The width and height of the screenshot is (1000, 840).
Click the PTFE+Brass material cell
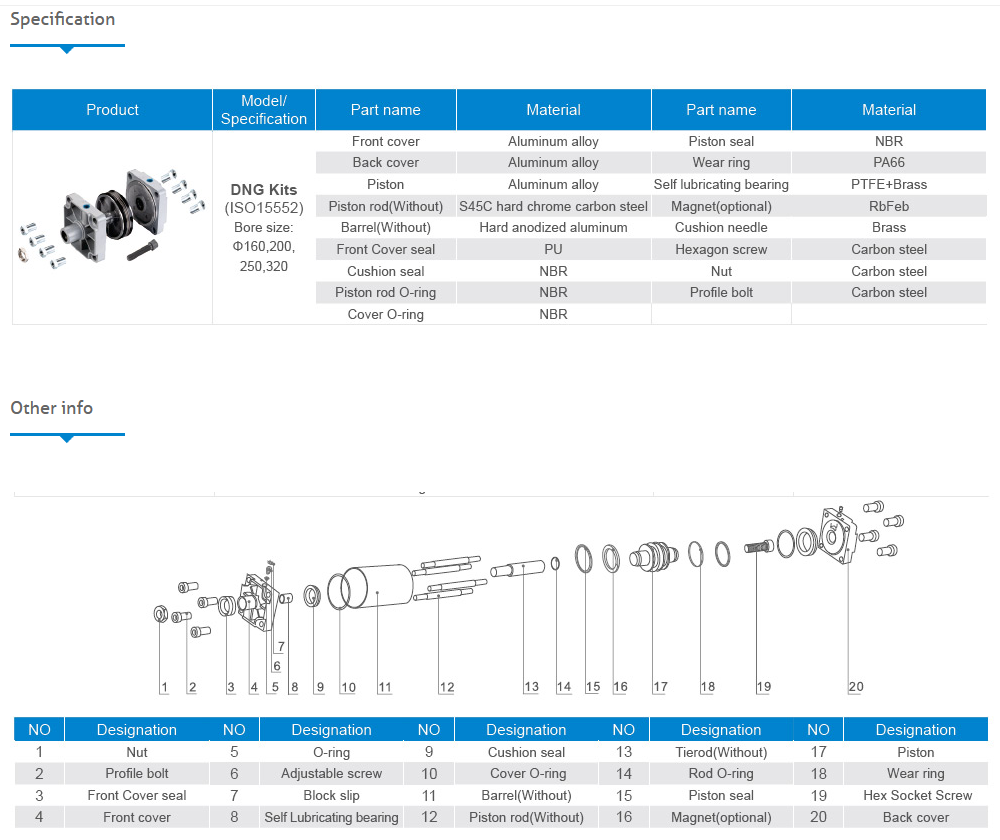889,184
